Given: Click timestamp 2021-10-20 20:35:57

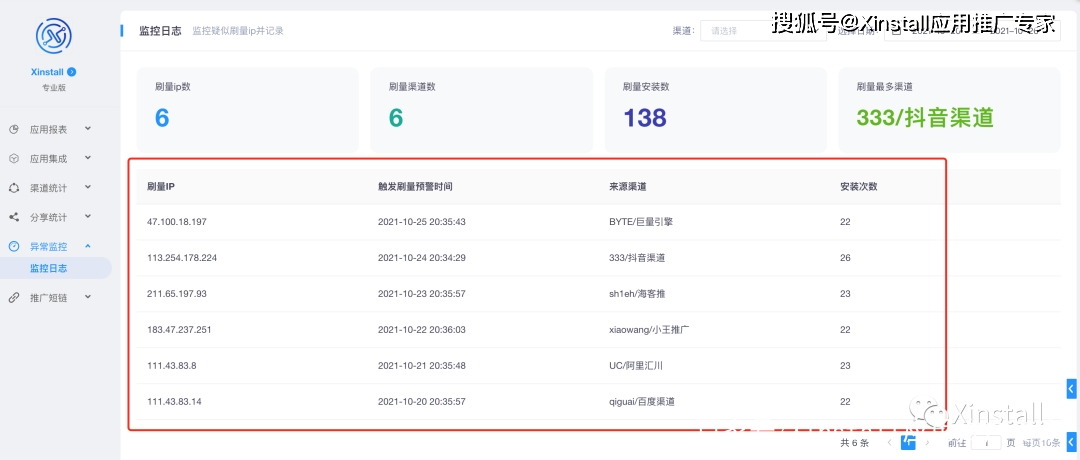Looking at the screenshot, I should point(422,401).
